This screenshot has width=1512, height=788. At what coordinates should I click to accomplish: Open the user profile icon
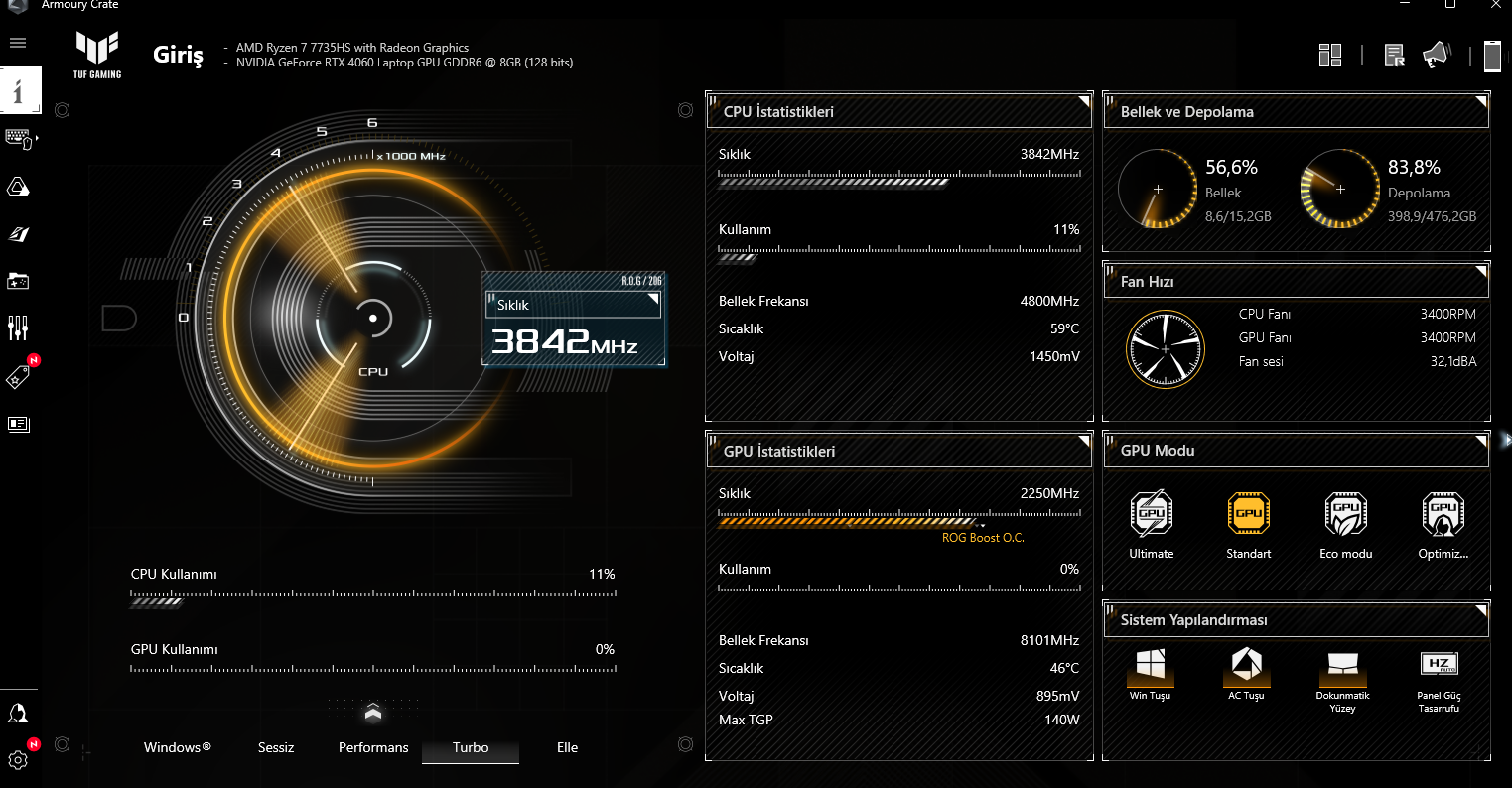(x=18, y=713)
